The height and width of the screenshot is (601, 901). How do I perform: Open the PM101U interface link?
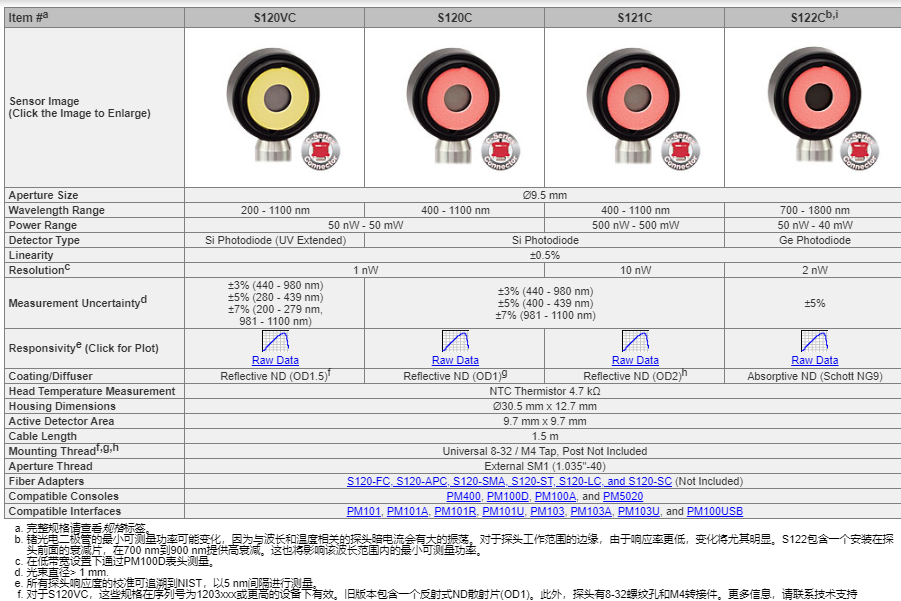click(503, 511)
